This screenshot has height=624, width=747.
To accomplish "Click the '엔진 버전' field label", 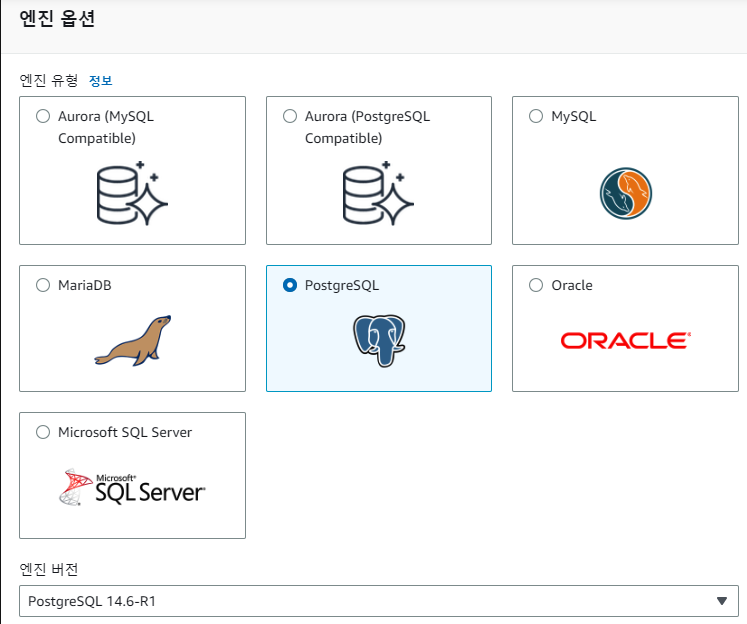I will [49, 569].
